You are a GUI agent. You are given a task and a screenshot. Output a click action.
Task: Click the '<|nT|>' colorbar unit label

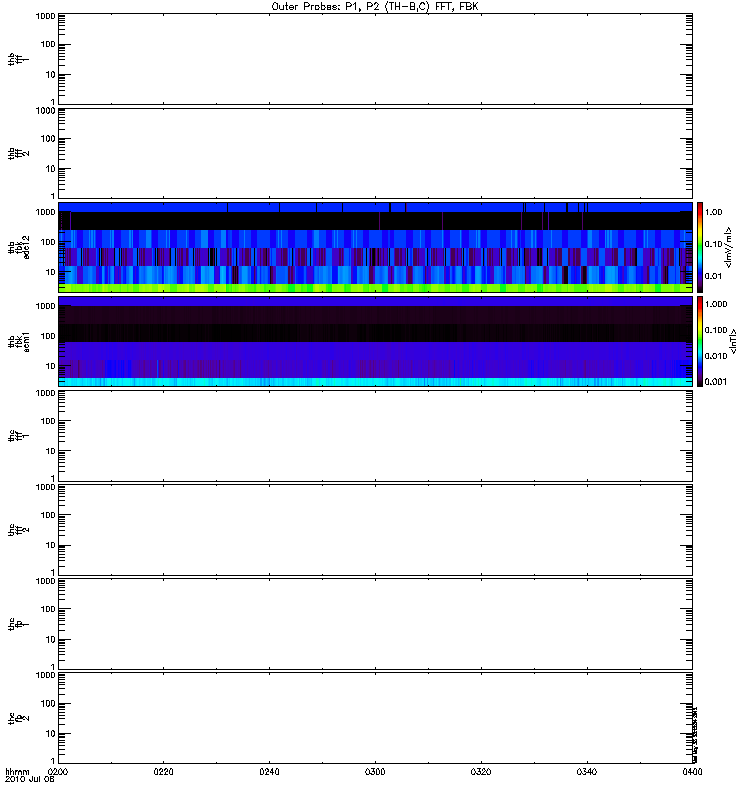point(733,341)
